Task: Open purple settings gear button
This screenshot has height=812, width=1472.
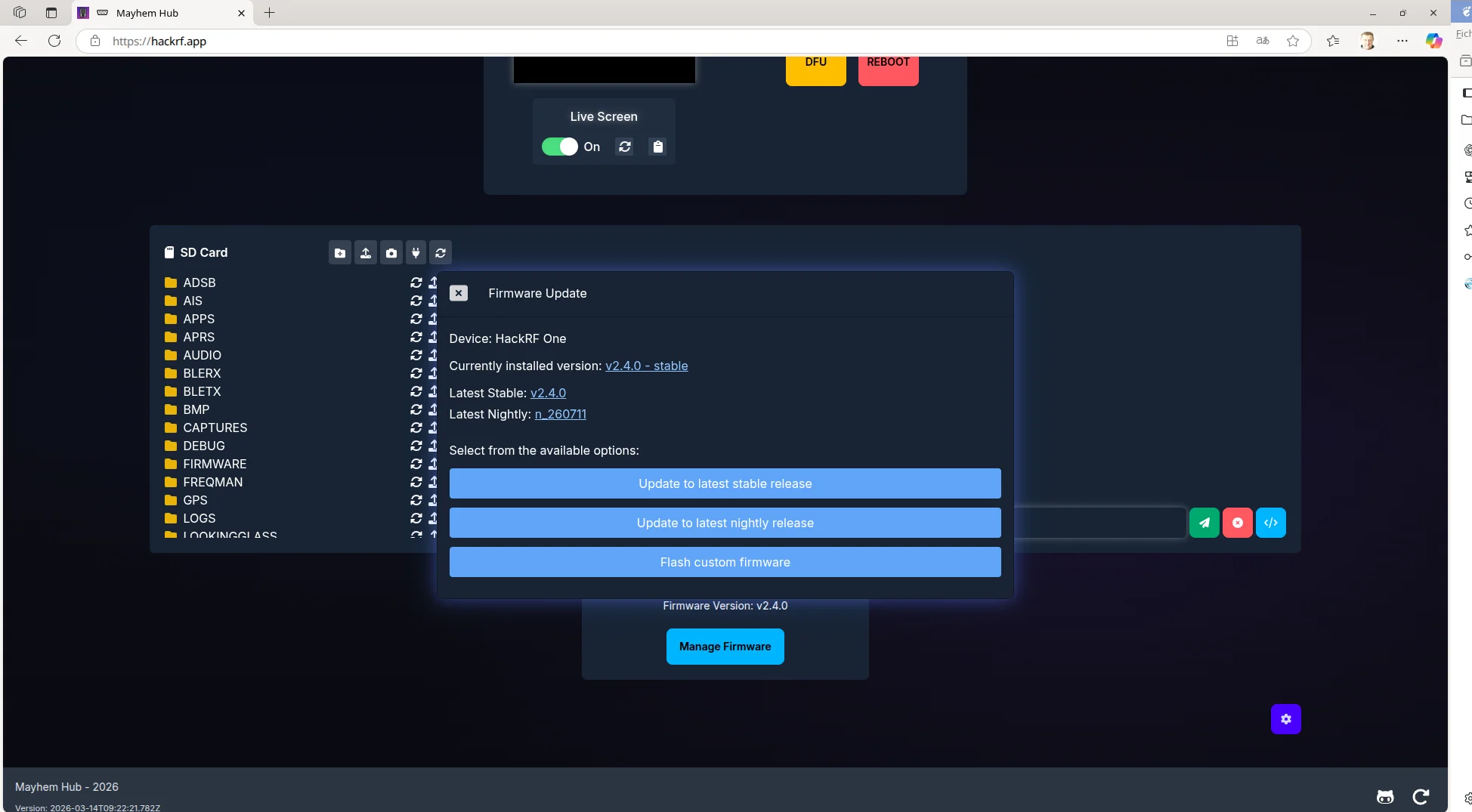Action: [1286, 719]
